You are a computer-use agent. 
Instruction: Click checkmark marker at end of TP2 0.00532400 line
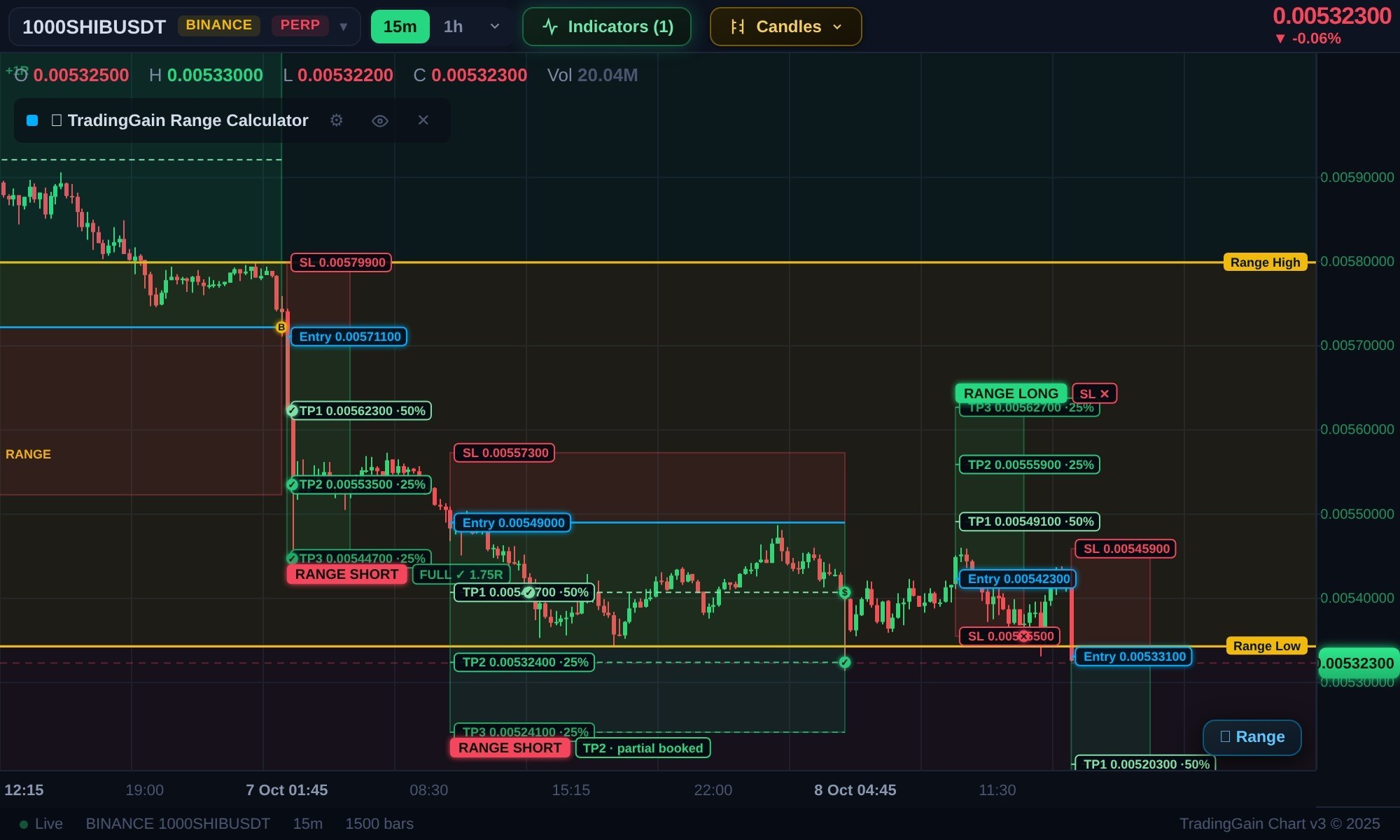[845, 662]
